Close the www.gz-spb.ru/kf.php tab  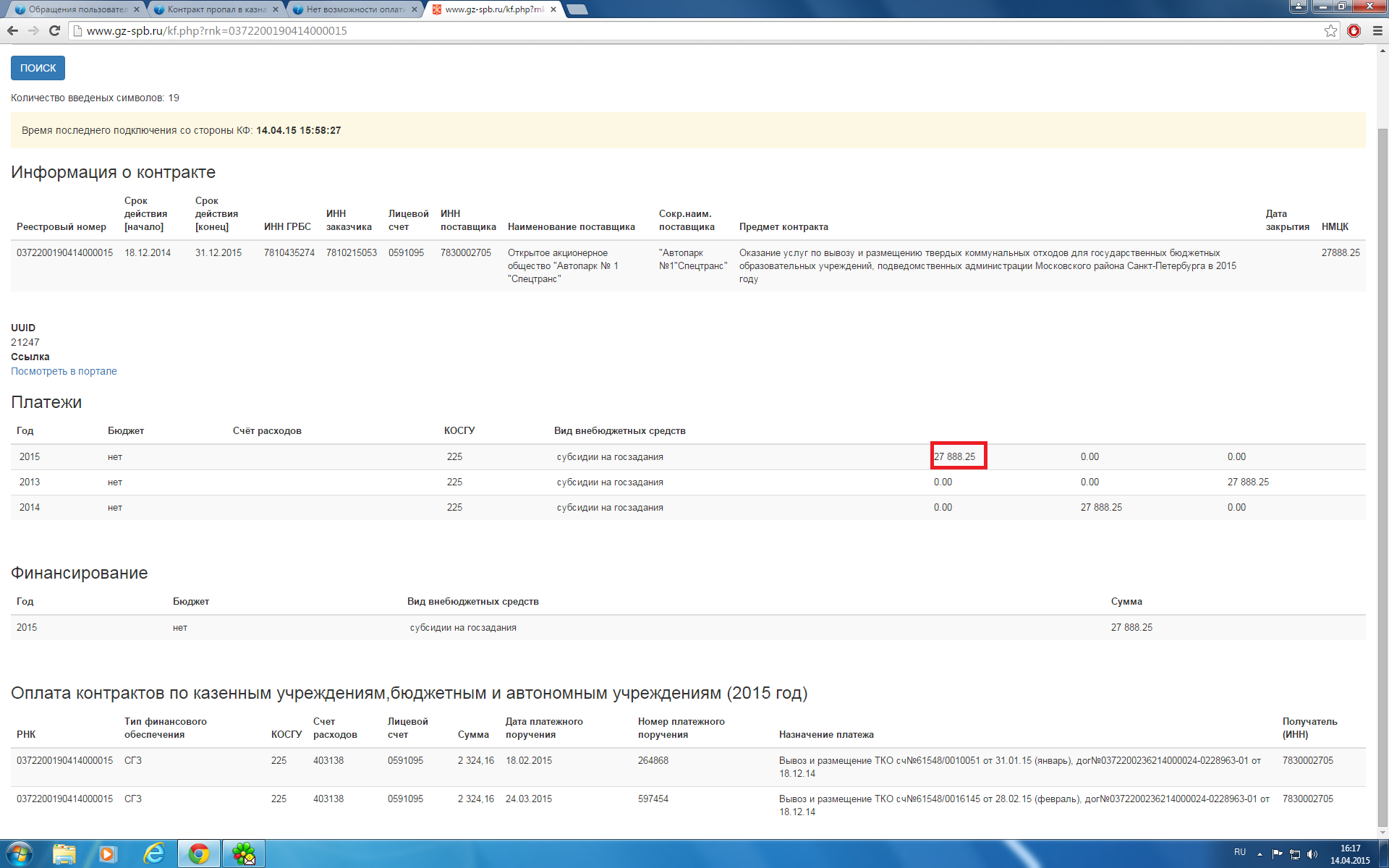click(x=553, y=9)
